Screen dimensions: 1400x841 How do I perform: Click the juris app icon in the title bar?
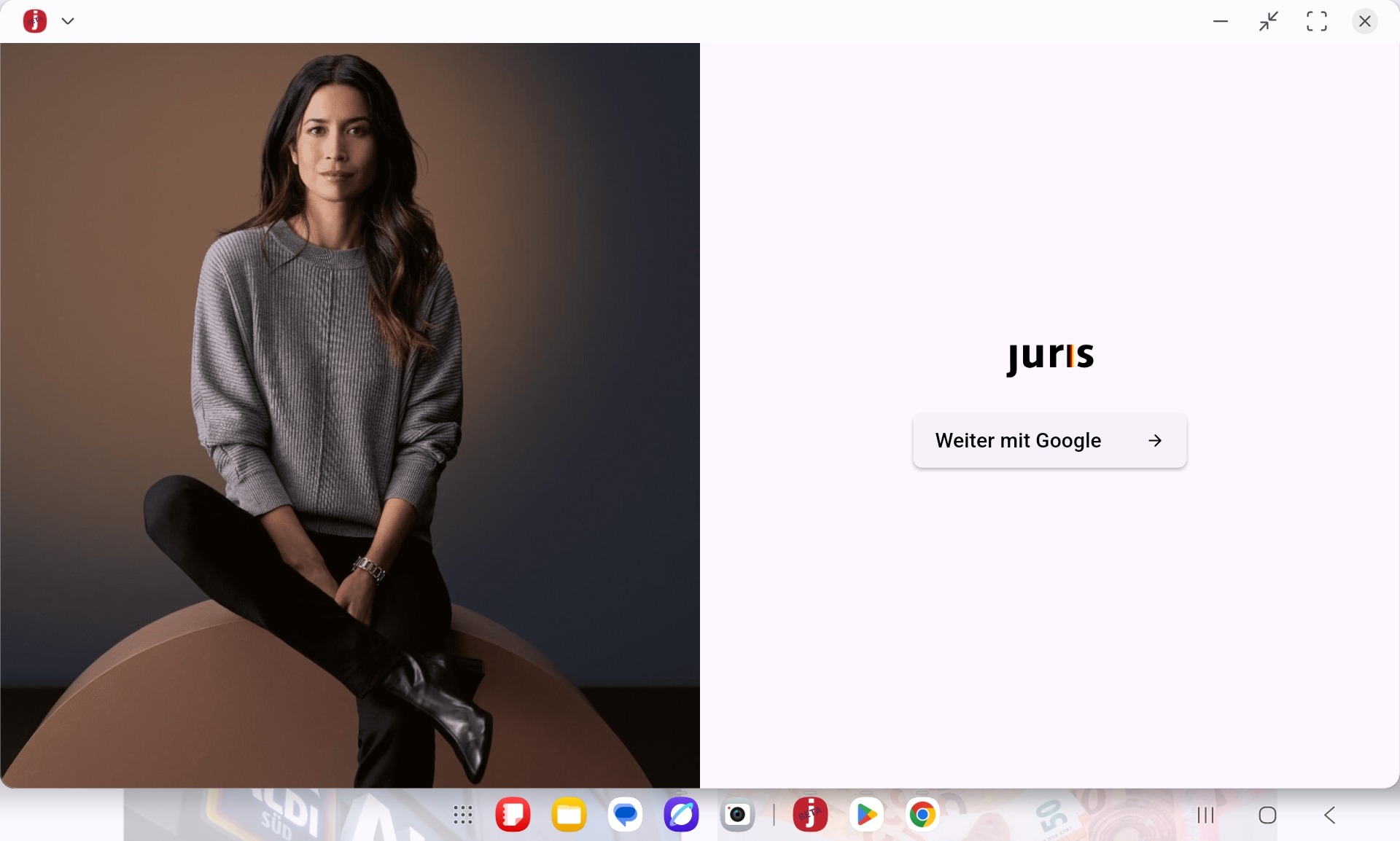[34, 21]
